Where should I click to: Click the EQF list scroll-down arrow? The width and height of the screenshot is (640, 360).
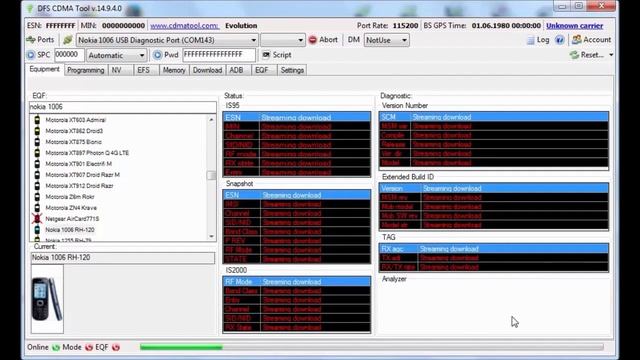[x=211, y=236]
